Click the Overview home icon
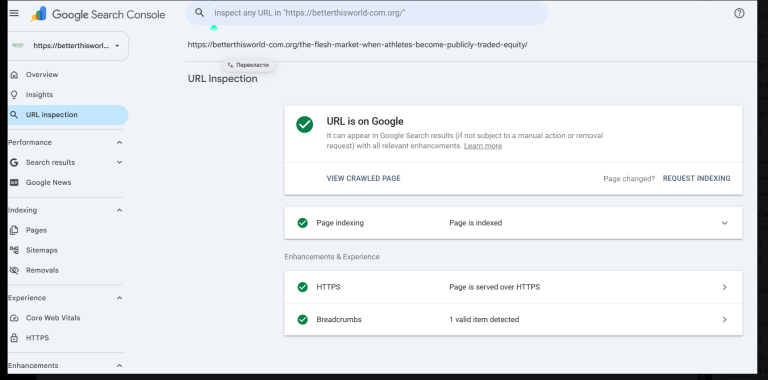This screenshot has height=380, width=768. point(14,75)
